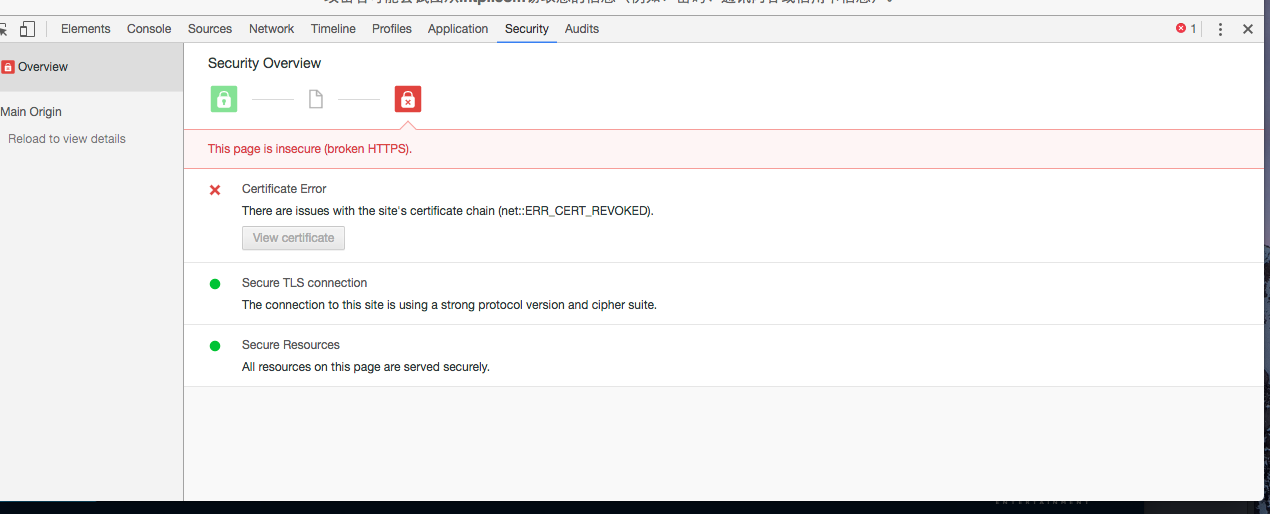Image resolution: width=1270 pixels, height=514 pixels.
Task: Go to the Profiles tab
Action: [x=392, y=29]
